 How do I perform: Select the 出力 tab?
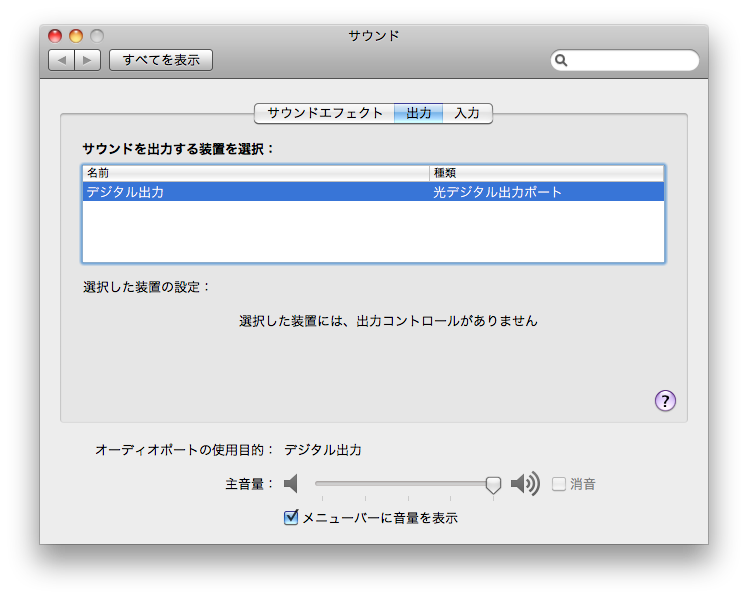click(418, 114)
